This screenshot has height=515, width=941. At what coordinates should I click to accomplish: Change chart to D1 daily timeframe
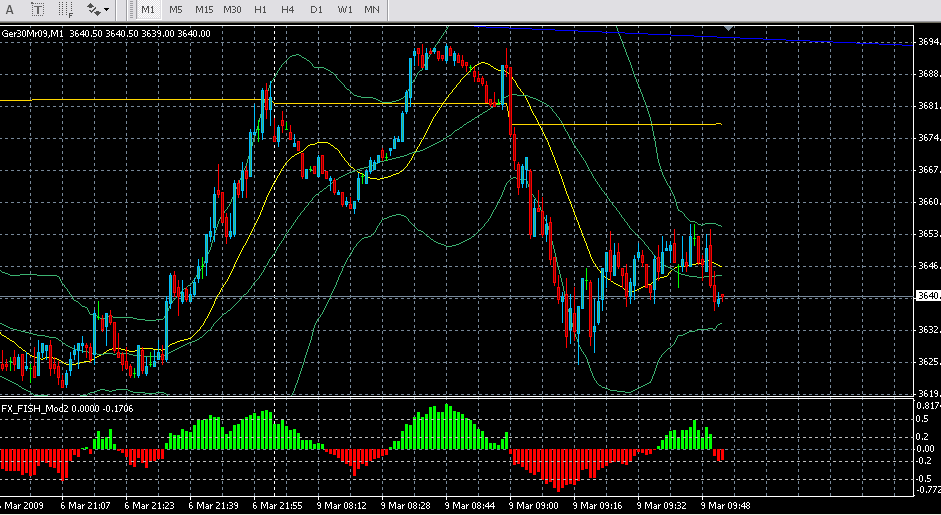(x=316, y=9)
